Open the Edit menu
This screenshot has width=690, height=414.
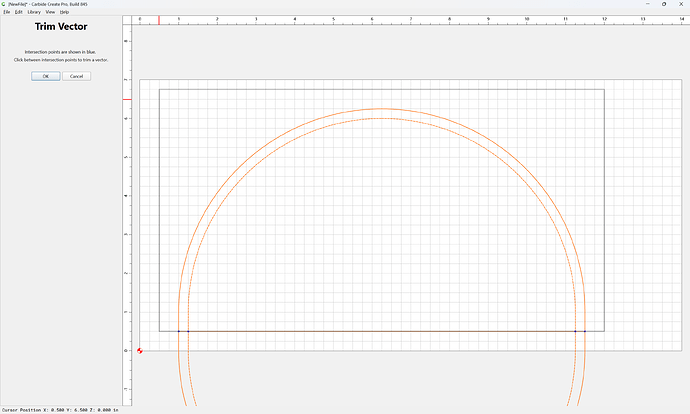point(18,12)
